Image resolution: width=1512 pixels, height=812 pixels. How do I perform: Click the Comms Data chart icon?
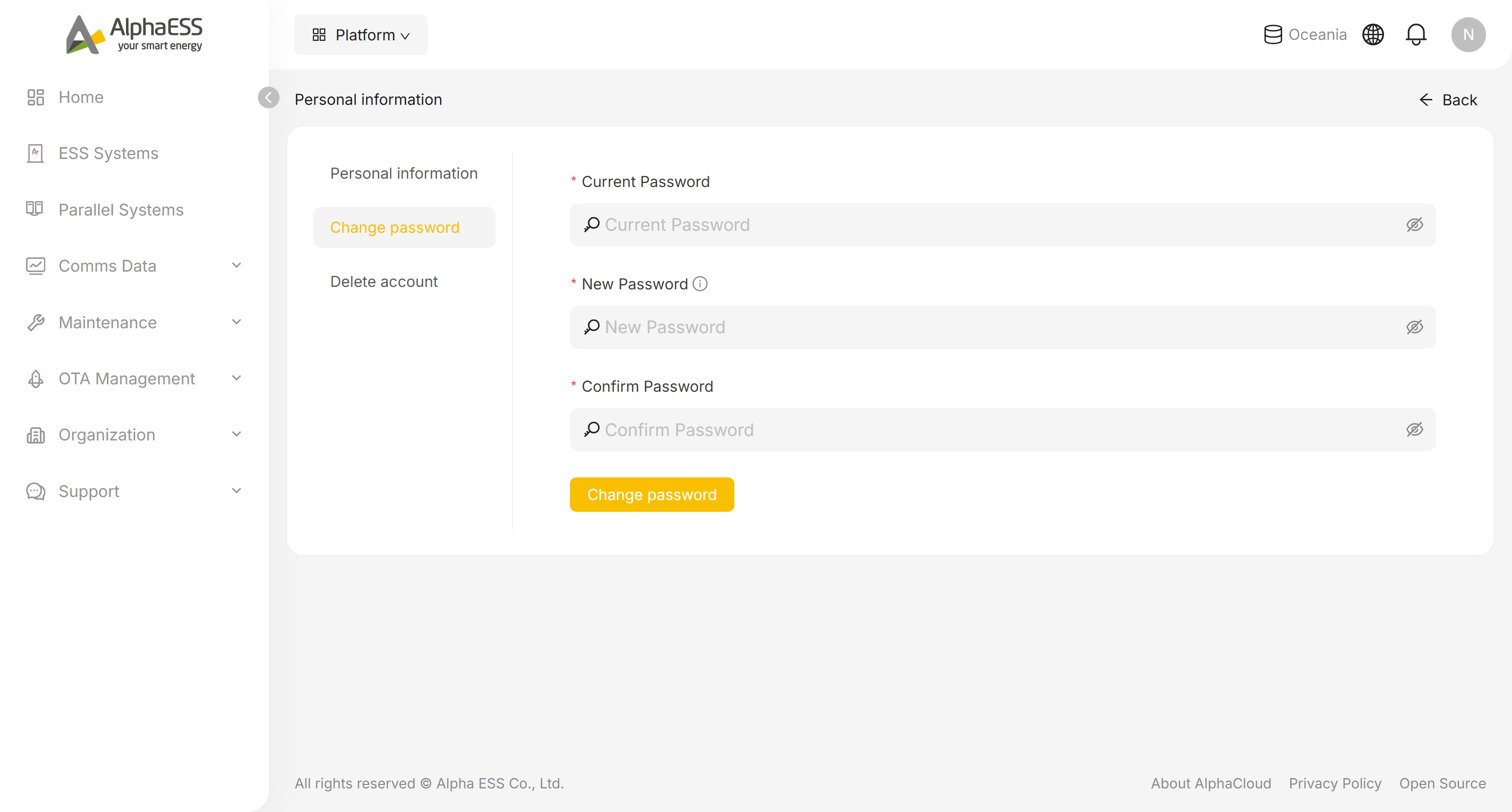coord(35,266)
